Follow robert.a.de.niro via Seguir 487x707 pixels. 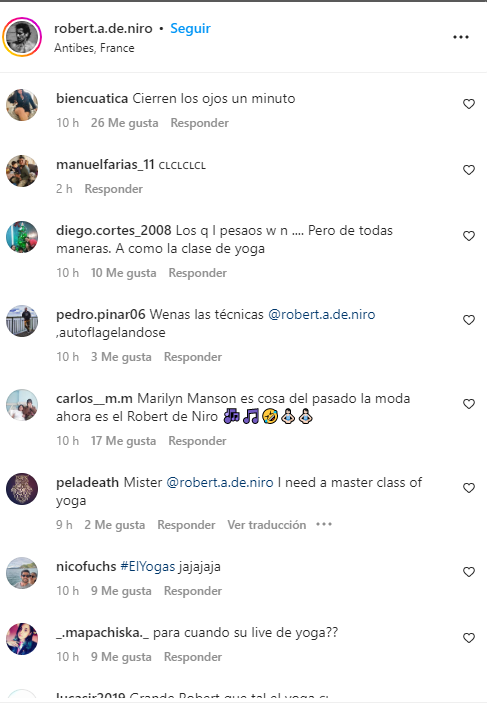click(x=190, y=28)
